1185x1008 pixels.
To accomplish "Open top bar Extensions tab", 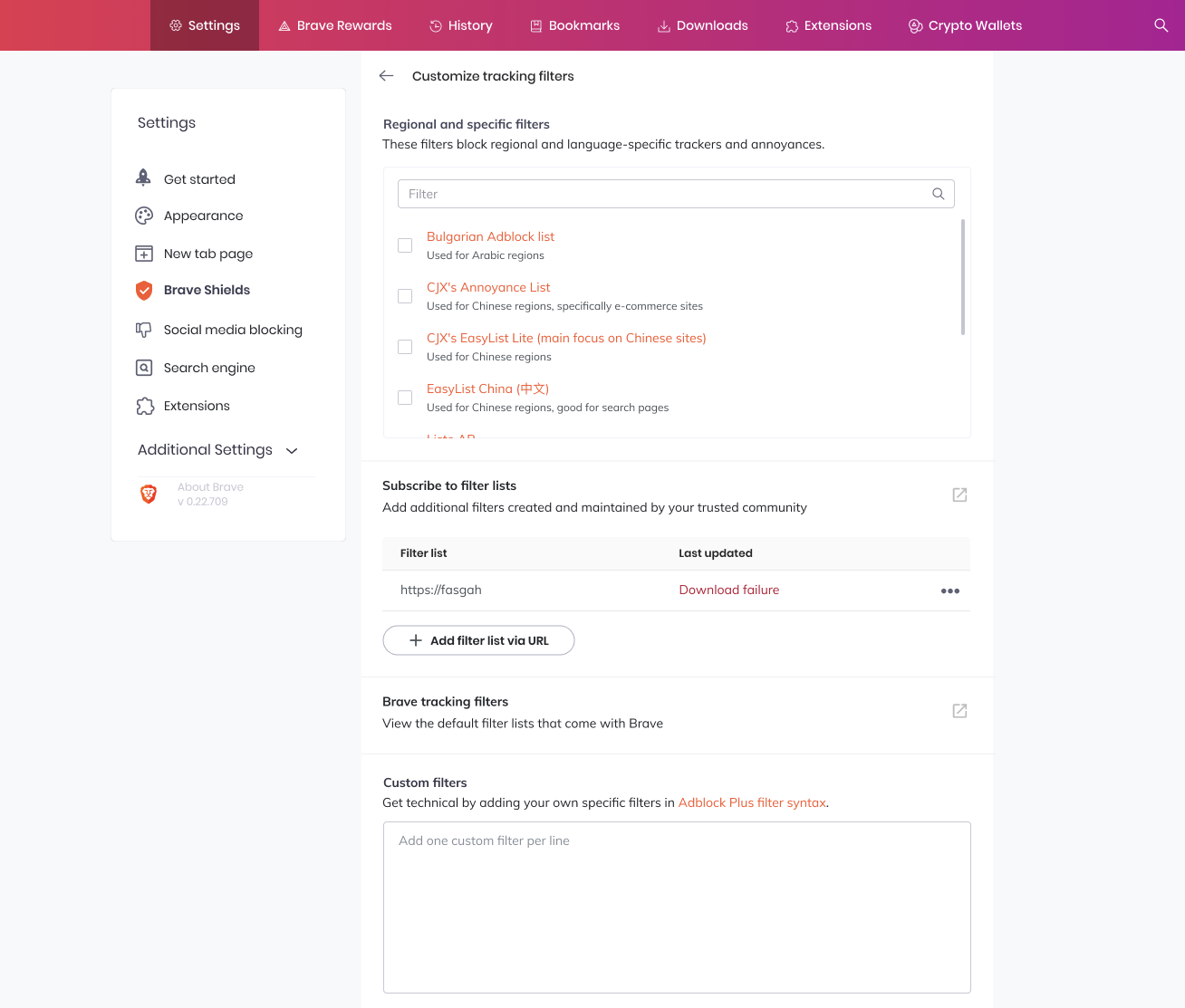I will point(829,25).
